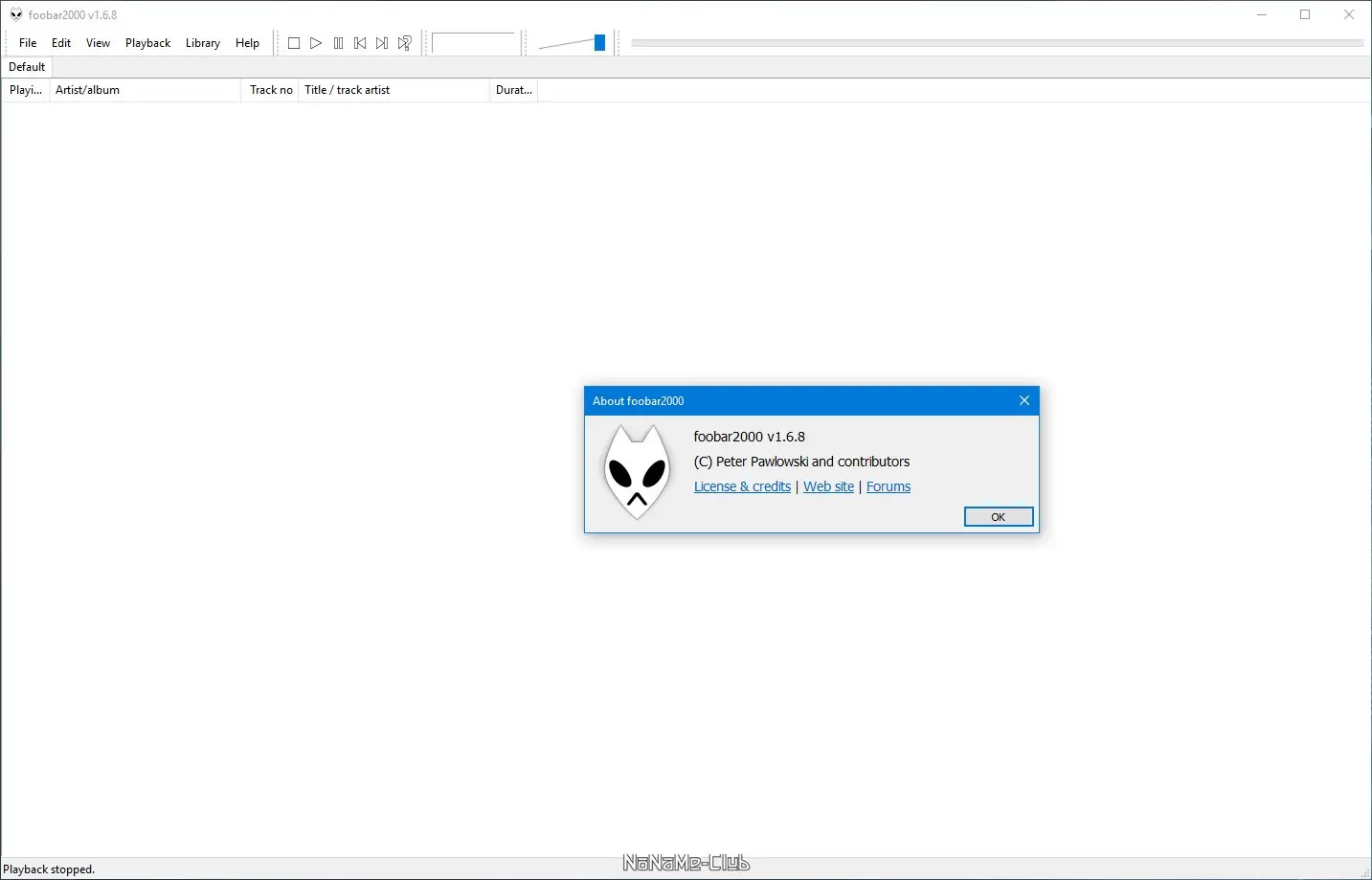This screenshot has width=1372, height=880.
Task: Sort by Artist/album column header
Action: pos(146,90)
